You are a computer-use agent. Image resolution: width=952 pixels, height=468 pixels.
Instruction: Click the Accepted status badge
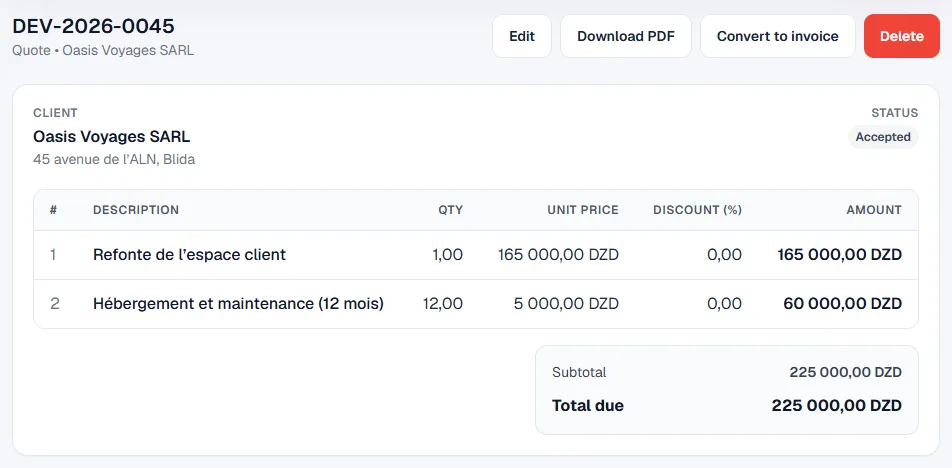click(x=883, y=137)
